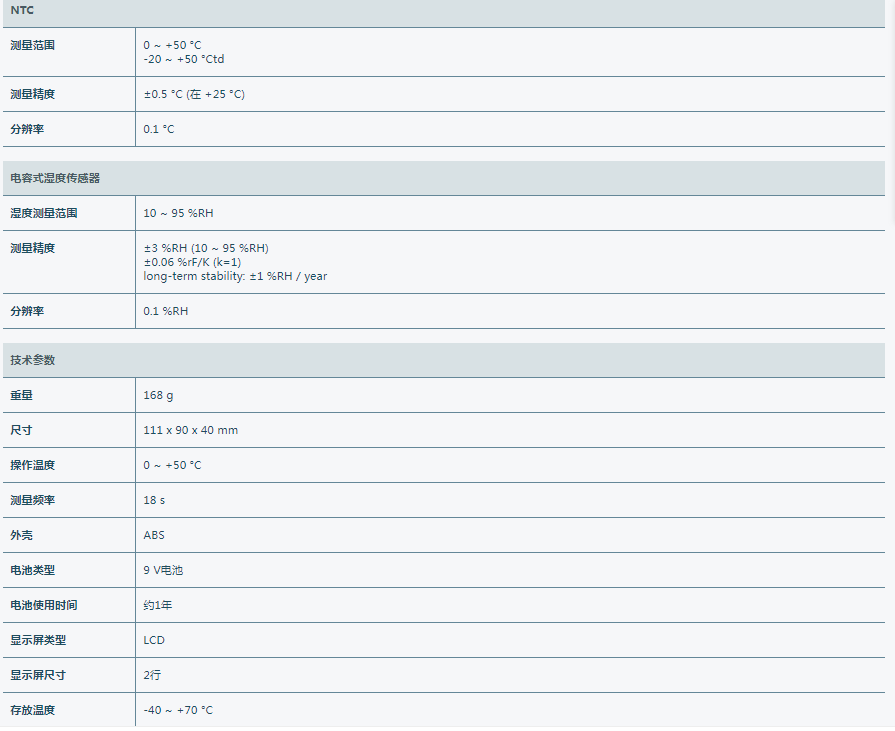895x731 pixels.
Task: Click the 10 ~ 95 %RH value
Action: coord(178,213)
